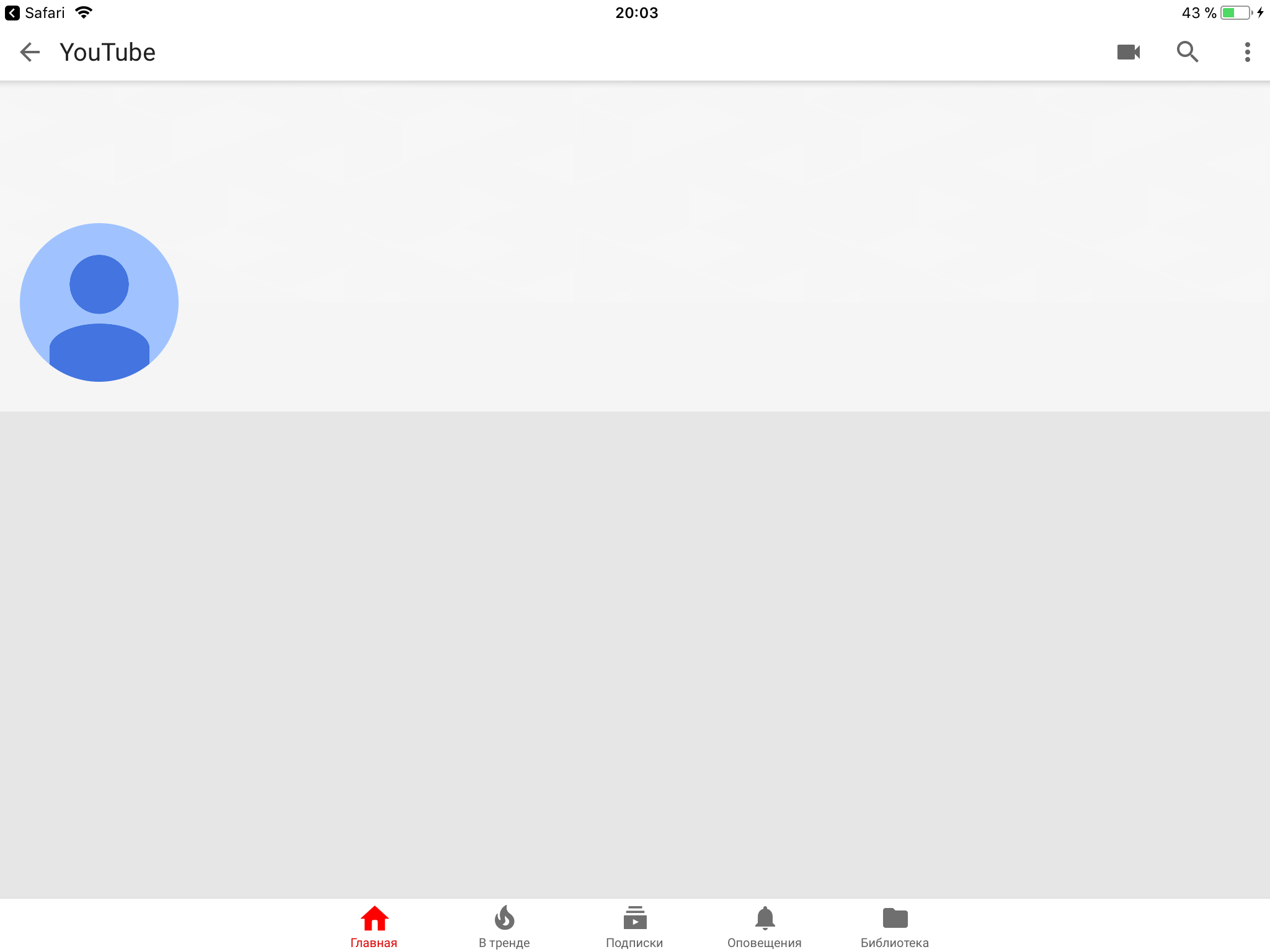The width and height of the screenshot is (1270, 952).
Task: Open the search icon on YouTube
Action: tap(1188, 51)
